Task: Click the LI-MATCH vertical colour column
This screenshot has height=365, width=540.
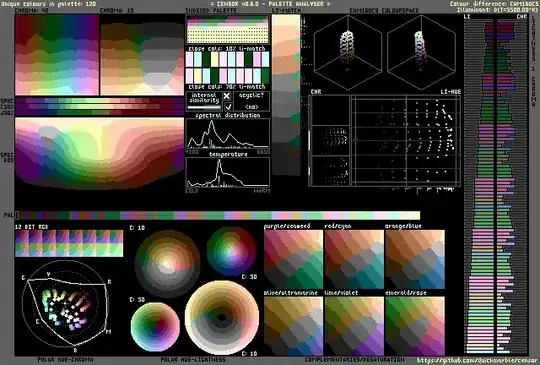Action: click(x=286, y=95)
